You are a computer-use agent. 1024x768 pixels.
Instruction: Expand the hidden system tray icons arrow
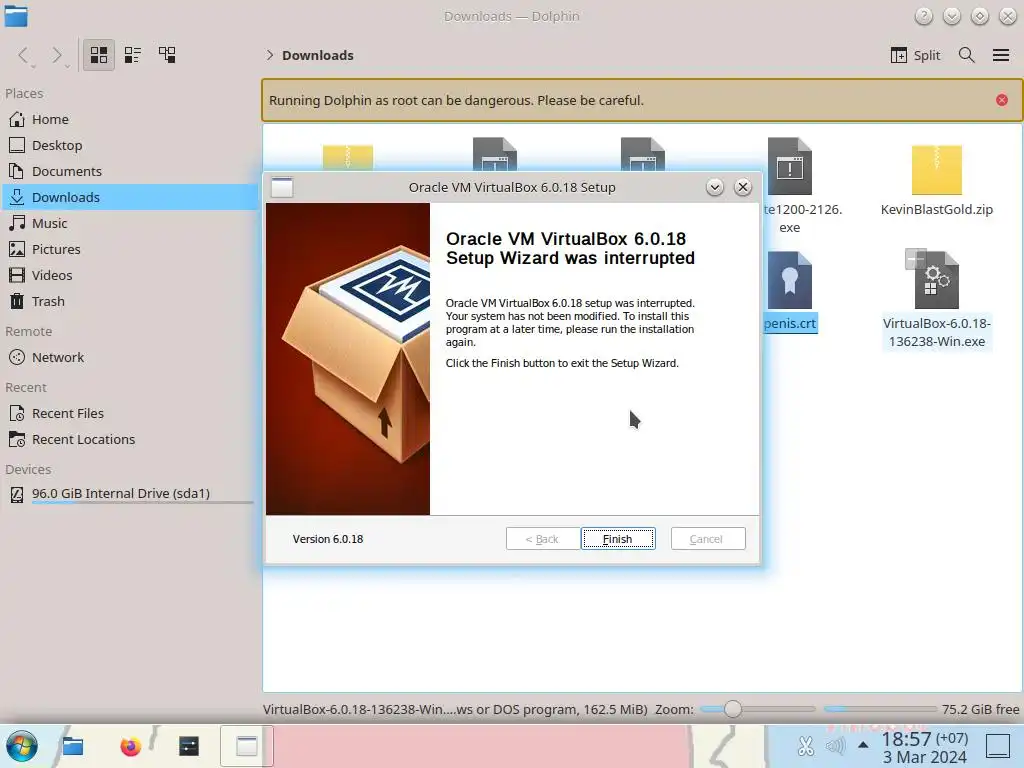pos(863,744)
